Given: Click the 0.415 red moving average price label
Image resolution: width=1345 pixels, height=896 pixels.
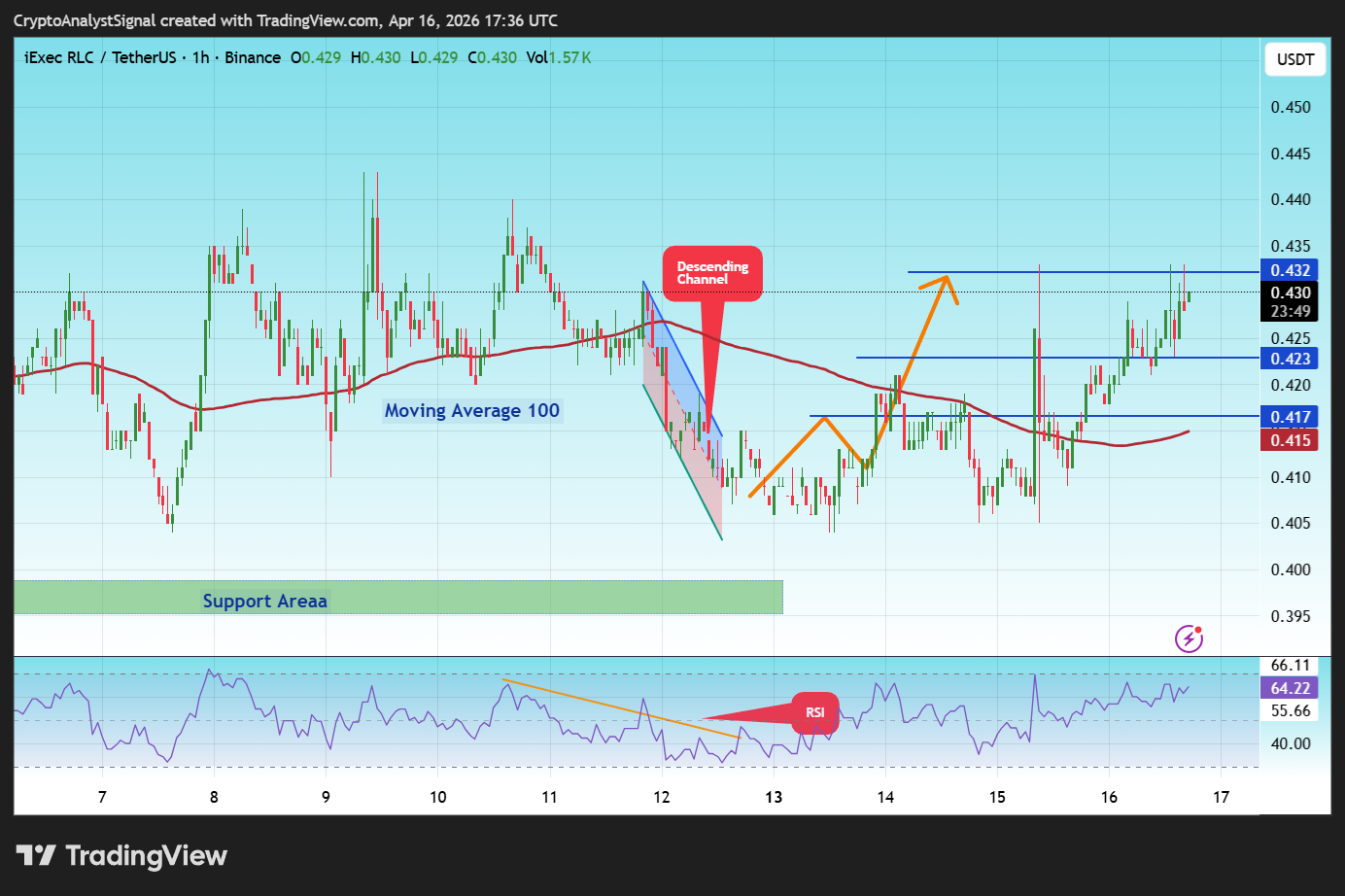Looking at the screenshot, I should 1290,440.
